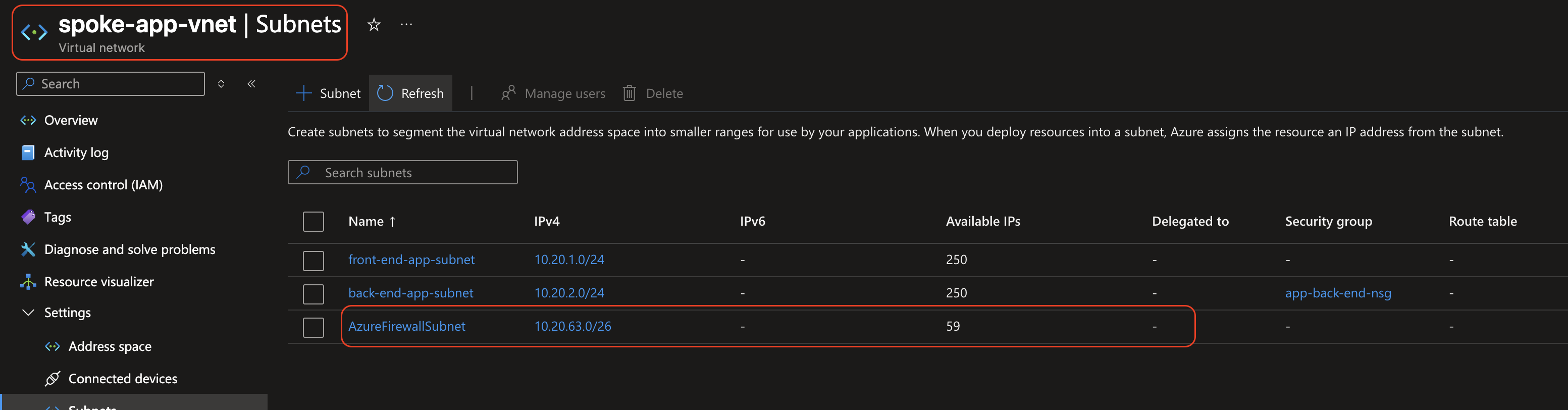This screenshot has width=1568, height=410.
Task: Click the Overview icon in sidebar
Action: [28, 120]
